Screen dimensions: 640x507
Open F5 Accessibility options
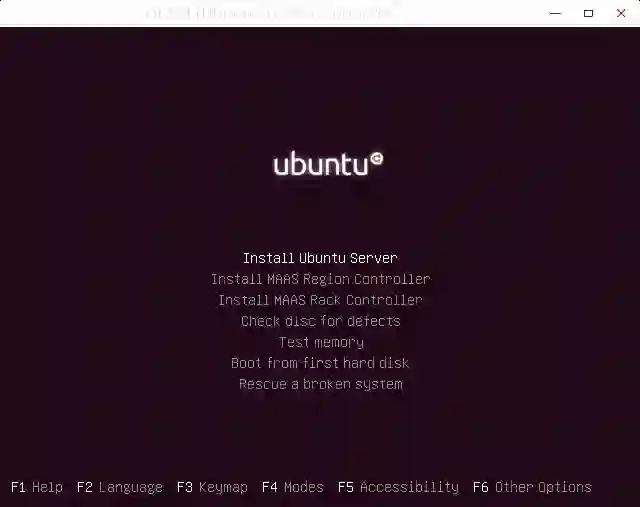point(398,487)
